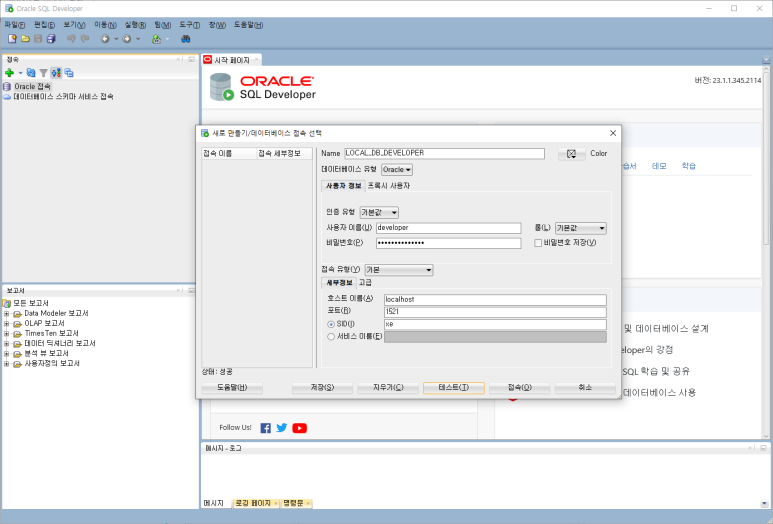Click the 도움말 button in dialog
773x524 pixels.
(x=232, y=388)
